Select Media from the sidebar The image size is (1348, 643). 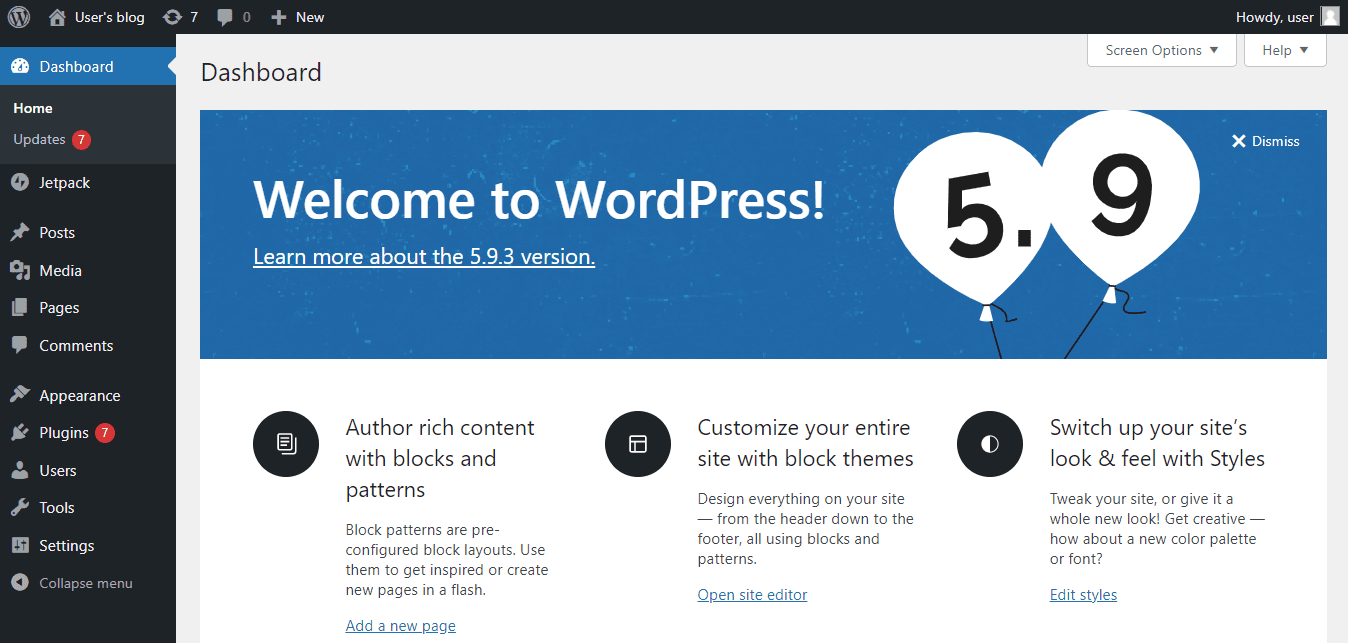(60, 269)
